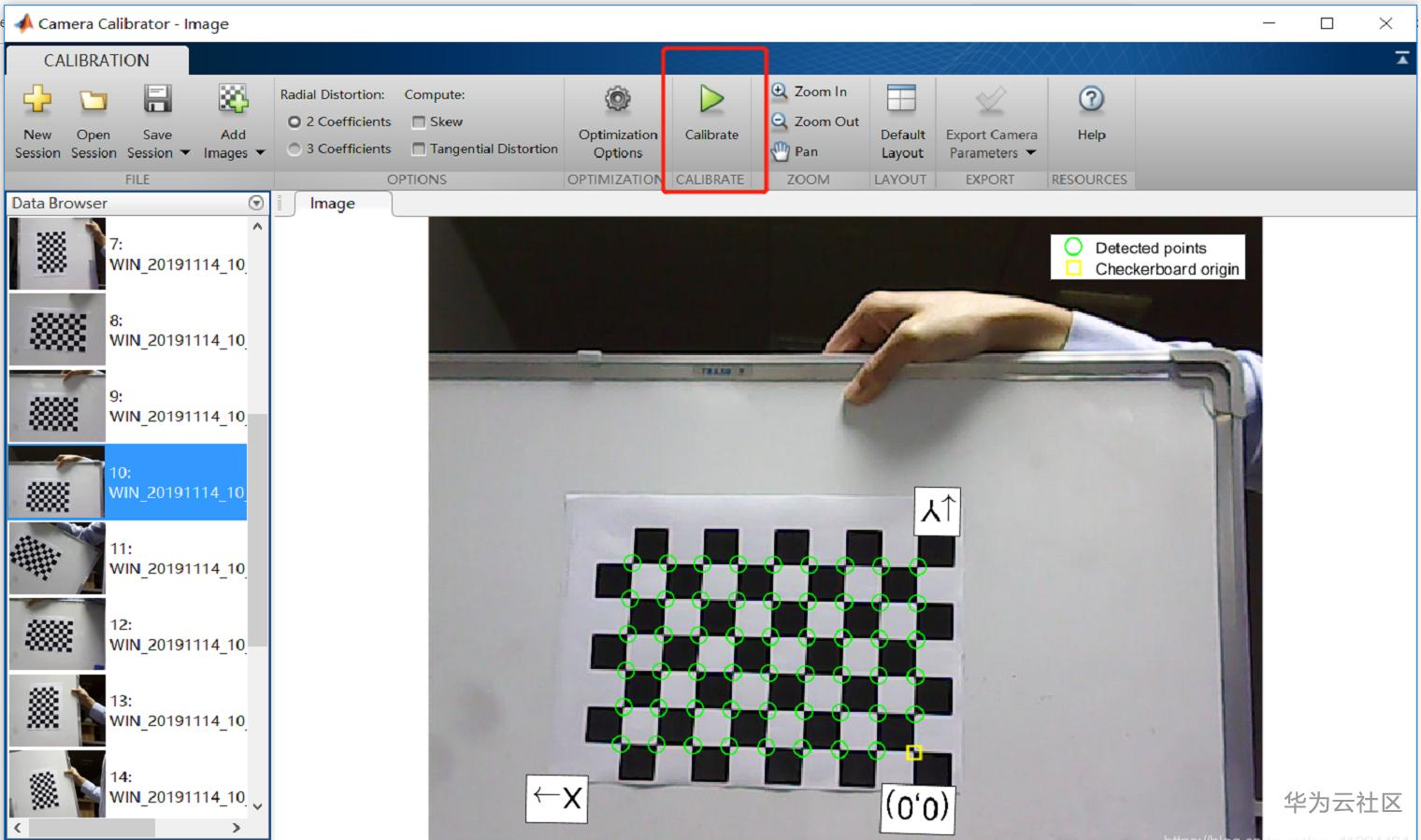This screenshot has height=840, width=1421.
Task: Click filename text of image 13
Action: click(x=178, y=720)
